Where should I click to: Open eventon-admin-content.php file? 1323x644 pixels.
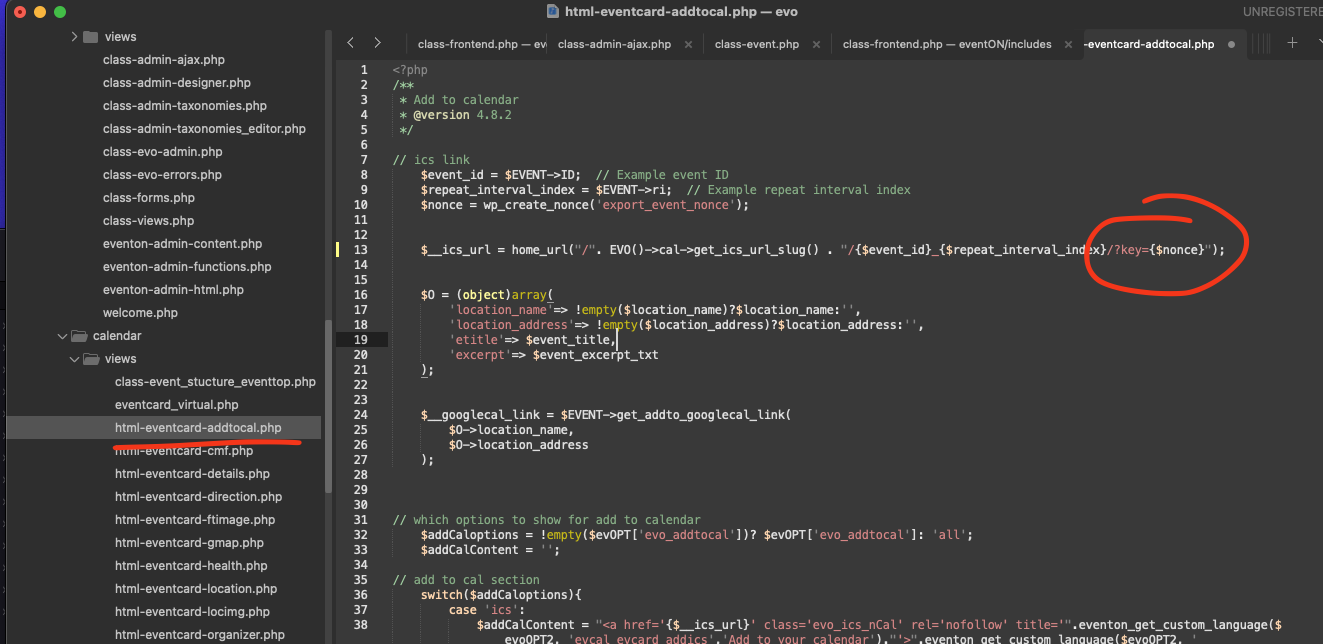[182, 244]
